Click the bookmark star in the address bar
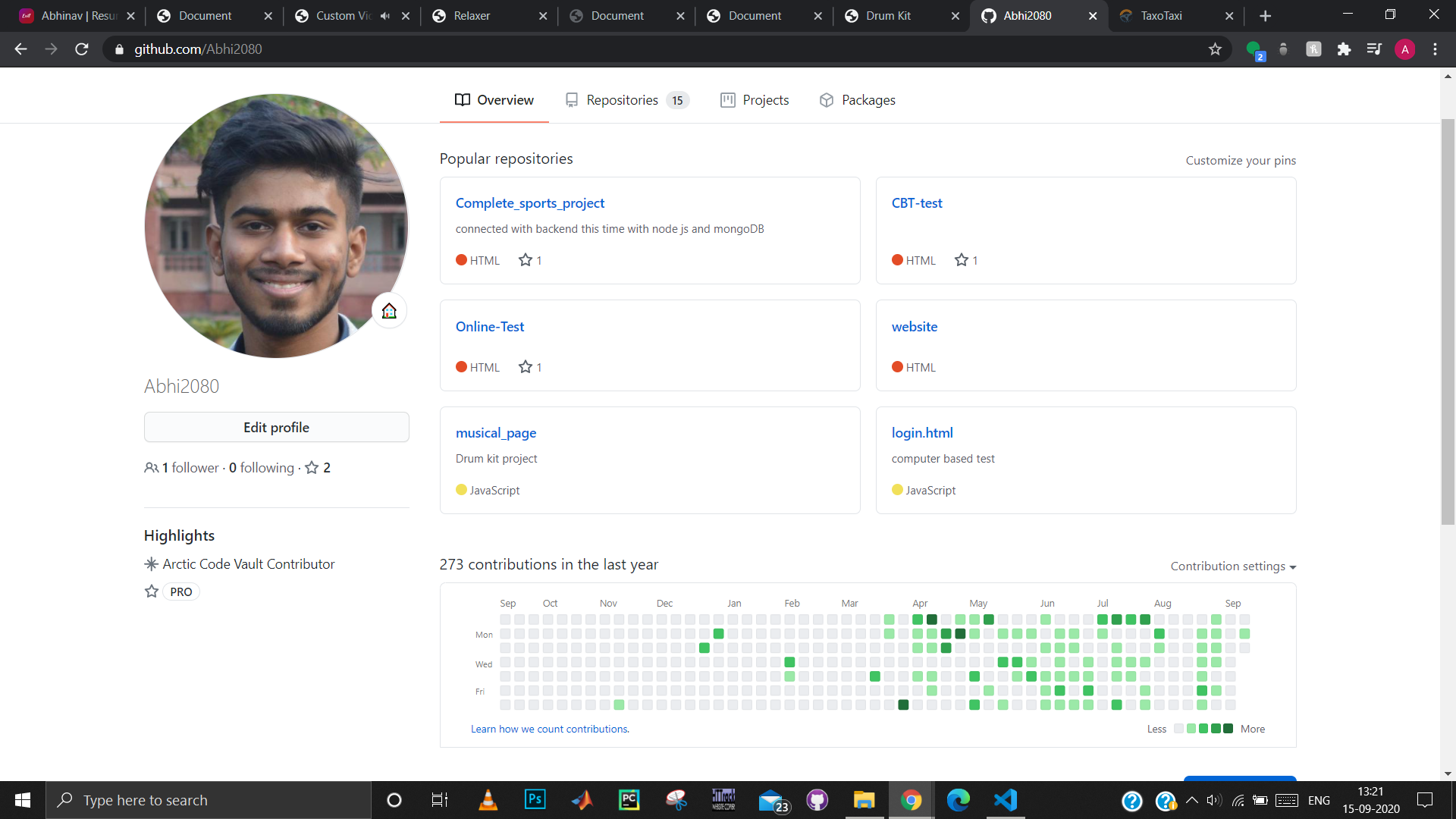1456x819 pixels. [x=1216, y=49]
